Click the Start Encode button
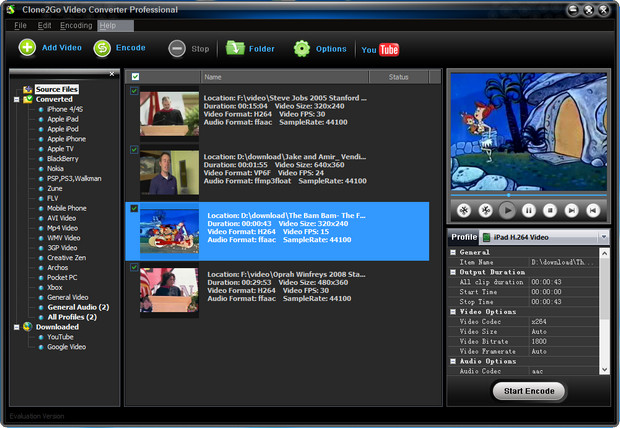Viewport: 620px width, 428px height. point(529,391)
